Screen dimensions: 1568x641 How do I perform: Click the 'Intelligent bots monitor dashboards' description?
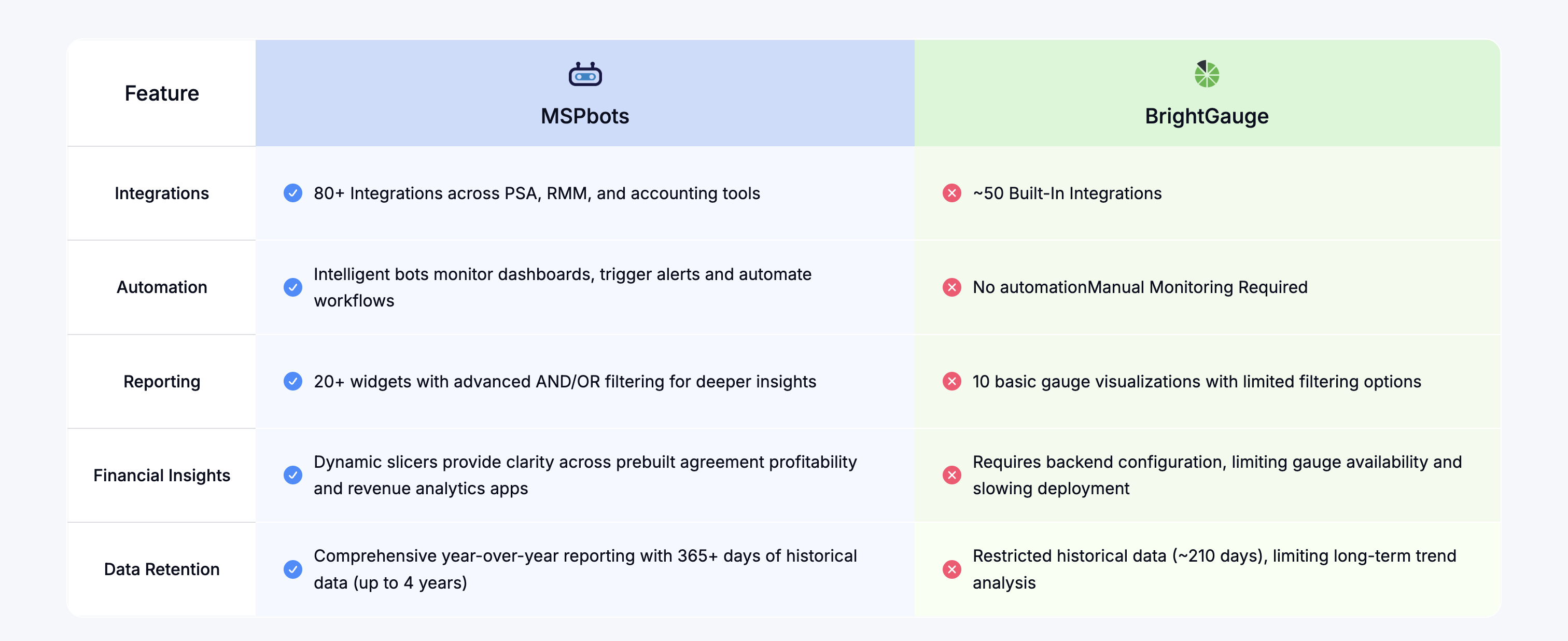[563, 287]
